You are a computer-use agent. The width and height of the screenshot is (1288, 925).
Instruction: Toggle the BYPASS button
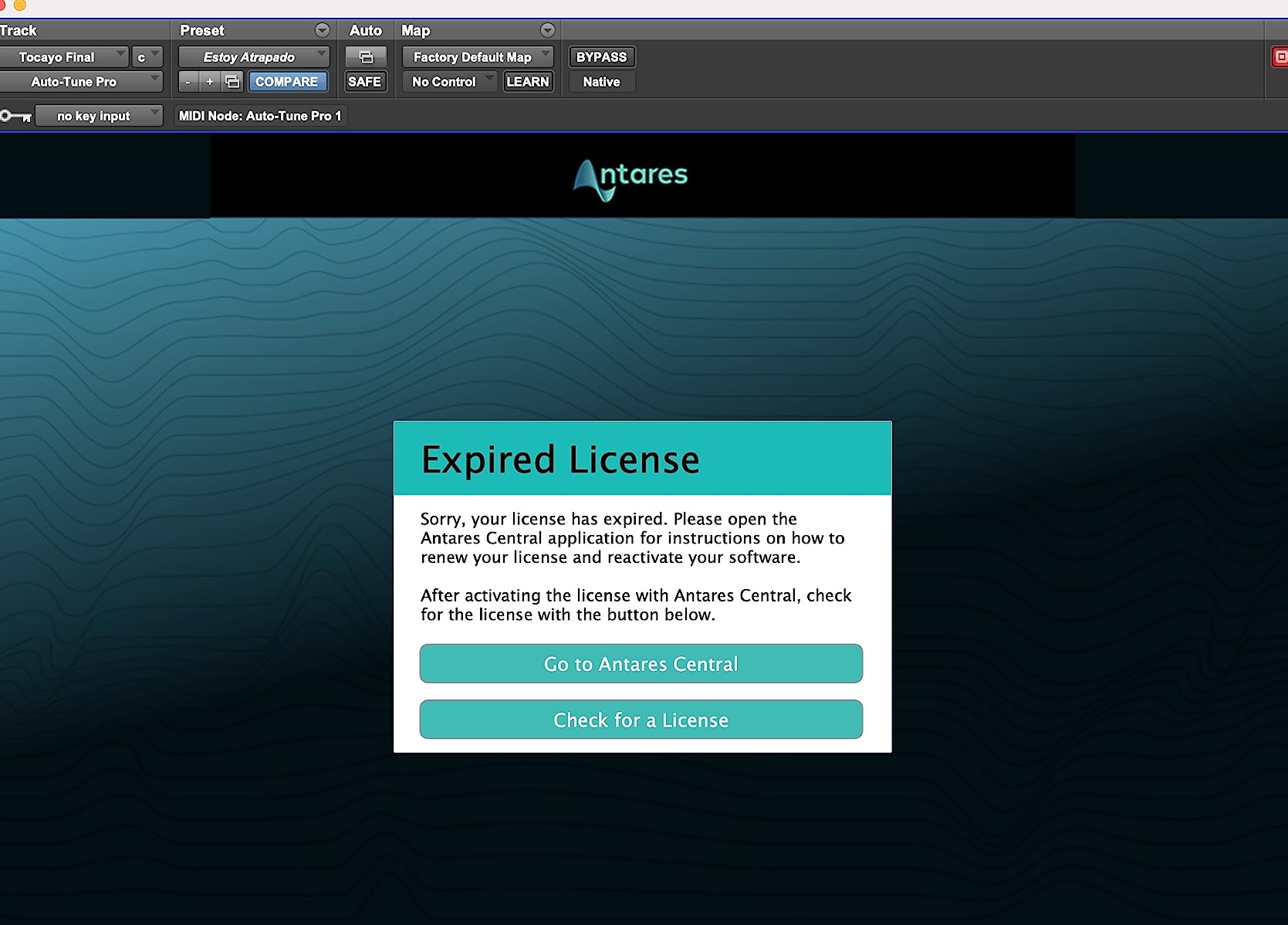click(x=602, y=57)
